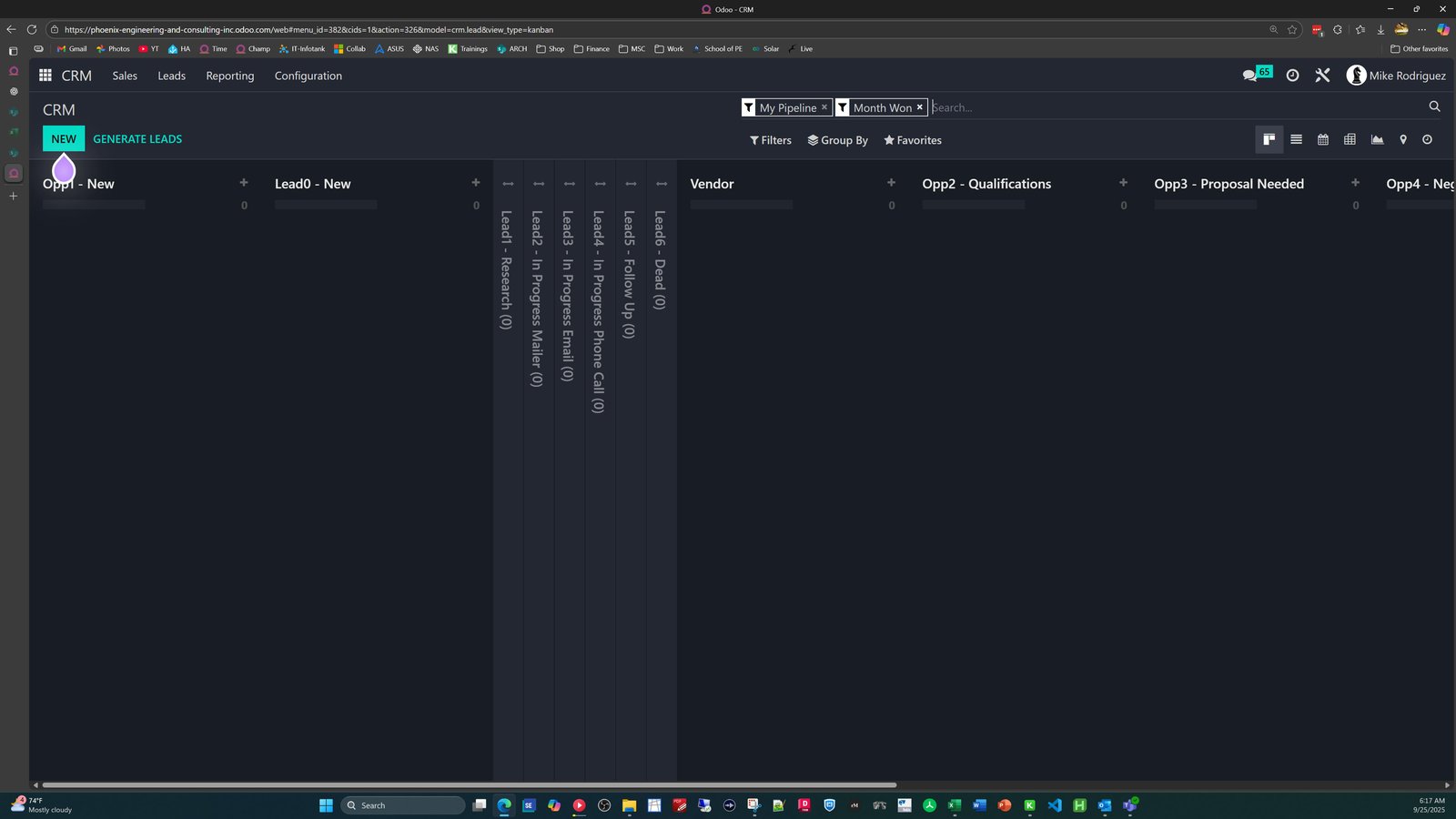Switch to the activity view

[1427, 139]
